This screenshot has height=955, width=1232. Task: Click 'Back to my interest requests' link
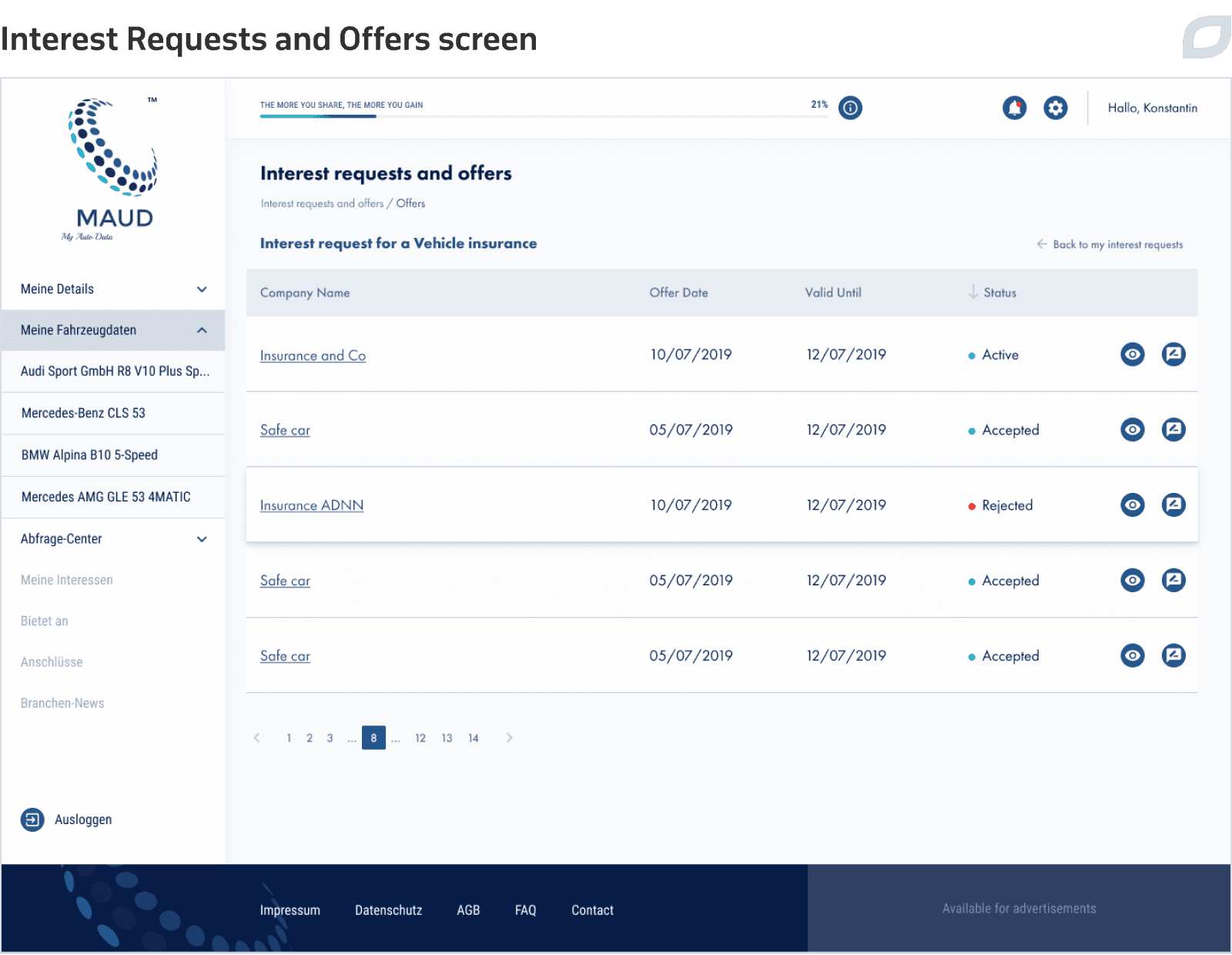[1118, 244]
